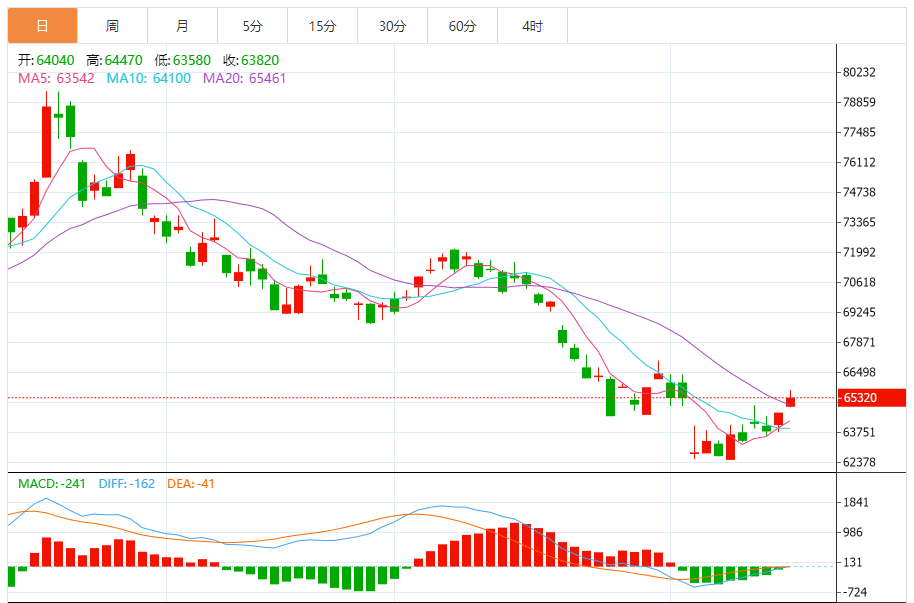Open the 30分 interval tab

(392, 26)
